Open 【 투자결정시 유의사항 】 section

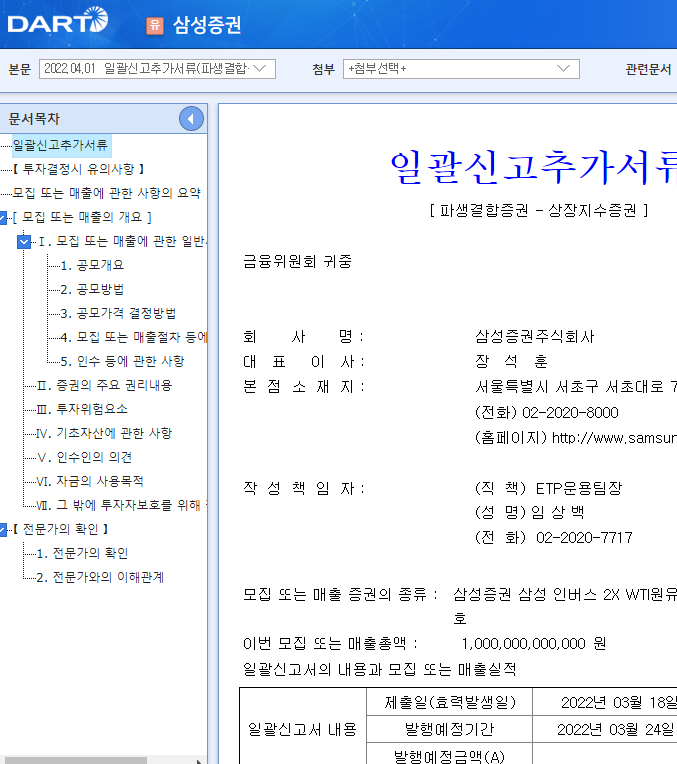click(78, 169)
